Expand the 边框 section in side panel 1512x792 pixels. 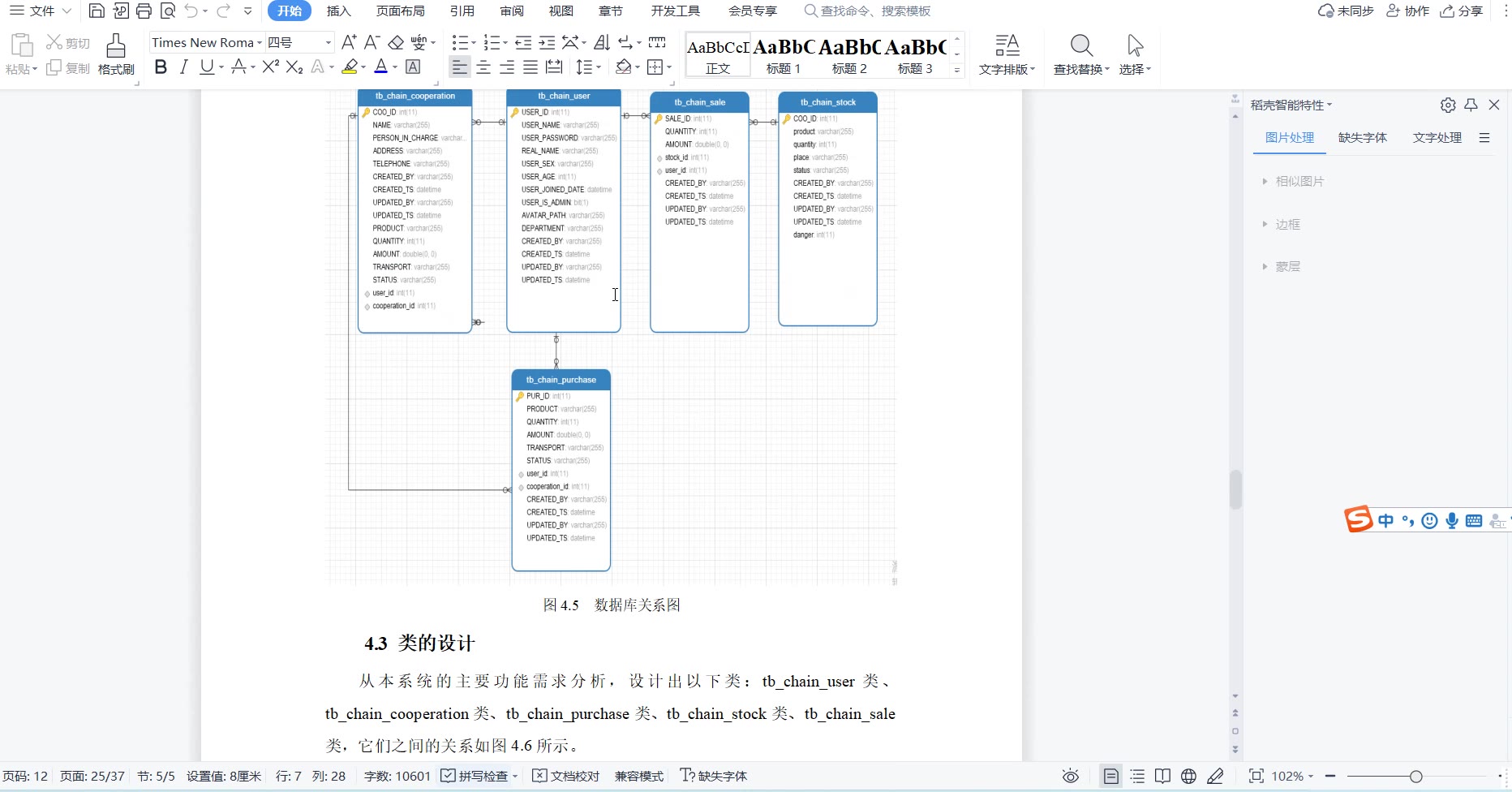[x=1287, y=224]
